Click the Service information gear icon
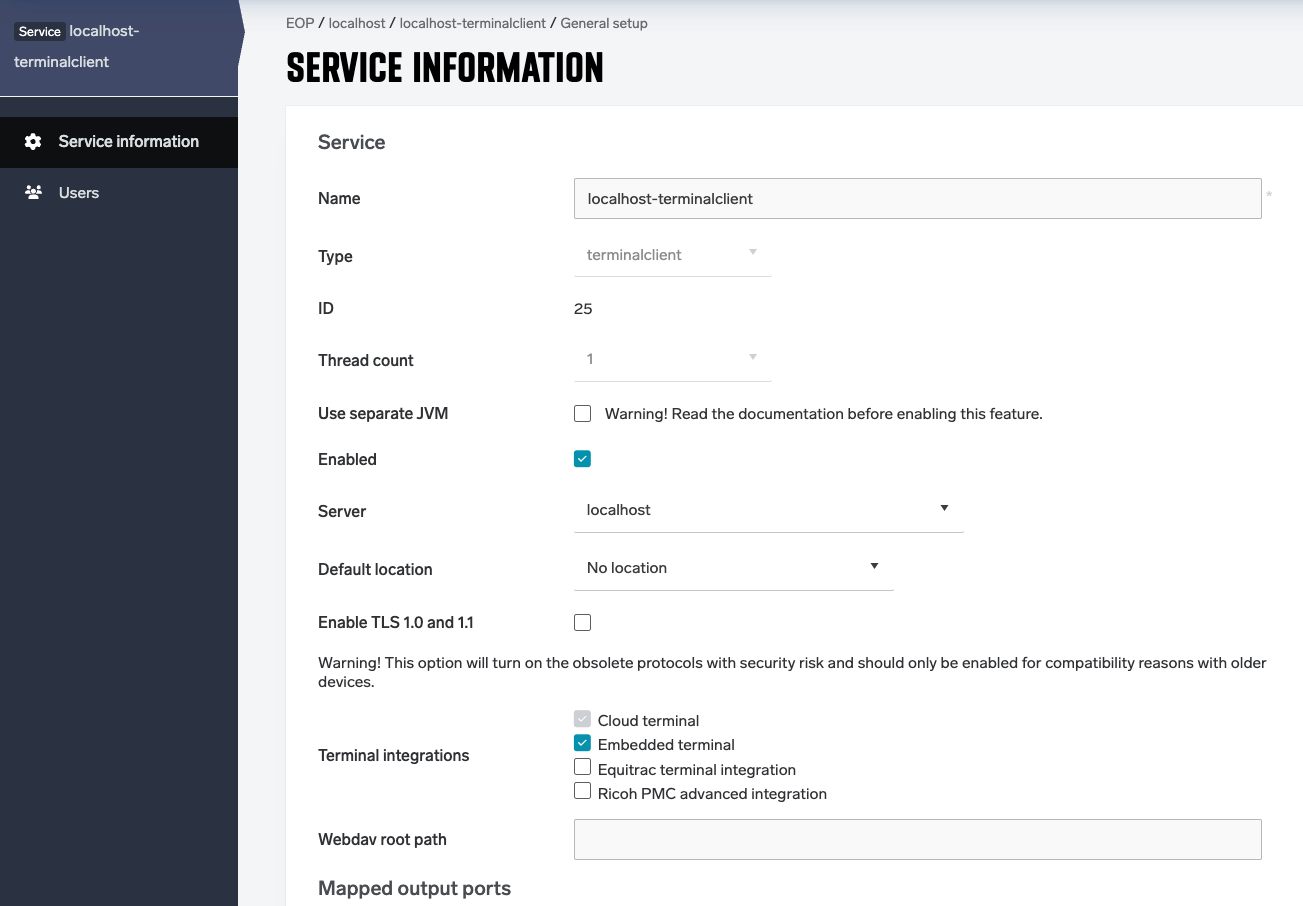 coord(33,142)
